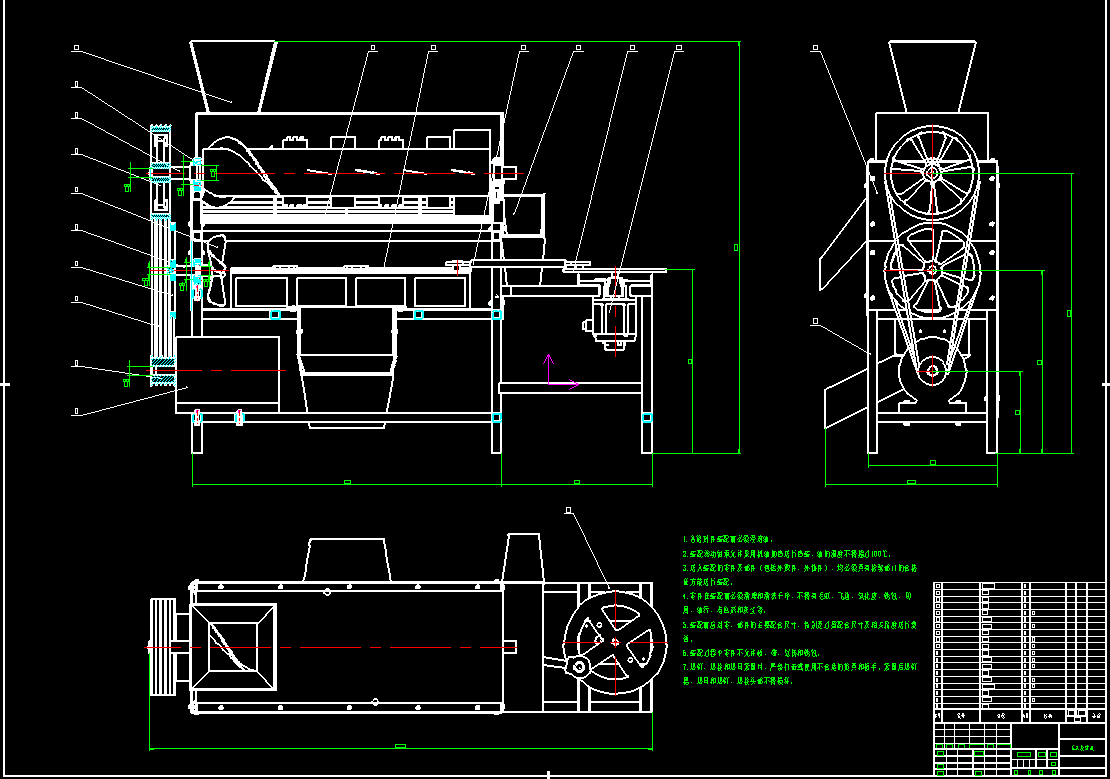Select technical note number 7
Image resolution: width=1110 pixels, height=779 pixels.
point(800,673)
